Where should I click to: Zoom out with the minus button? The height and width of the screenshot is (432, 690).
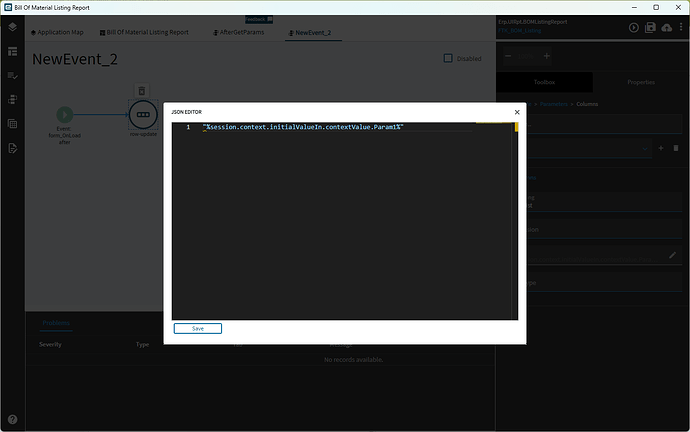coord(508,56)
